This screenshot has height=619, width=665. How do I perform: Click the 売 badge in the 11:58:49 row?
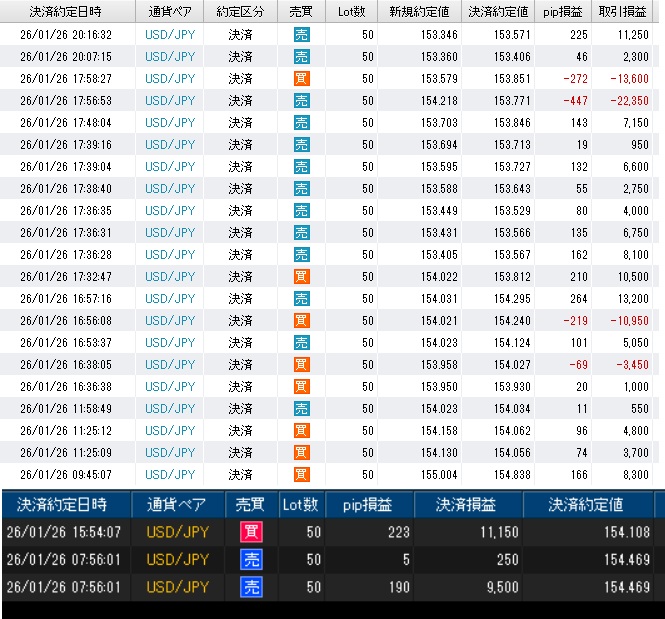(301, 408)
